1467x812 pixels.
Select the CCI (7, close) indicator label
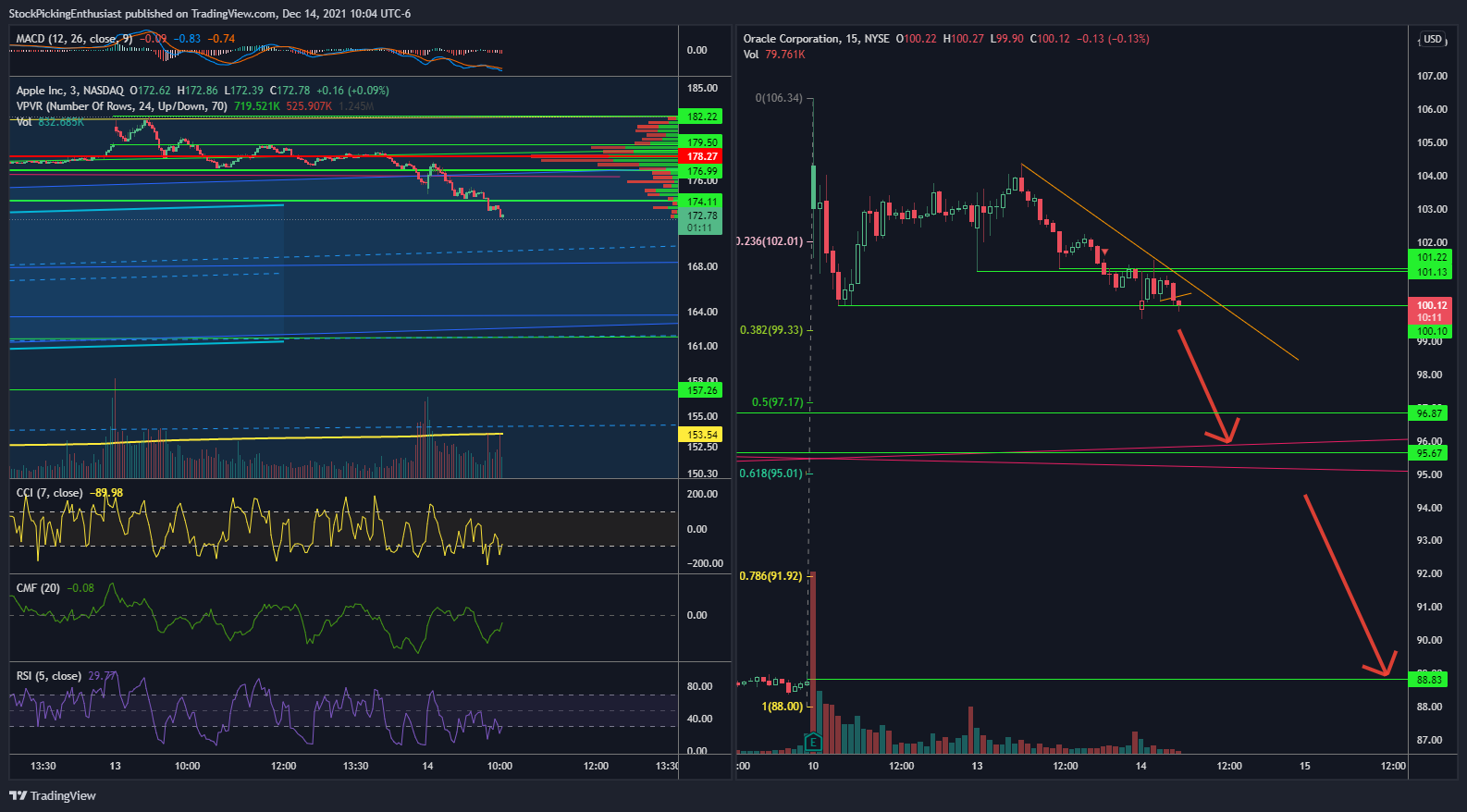[49, 493]
